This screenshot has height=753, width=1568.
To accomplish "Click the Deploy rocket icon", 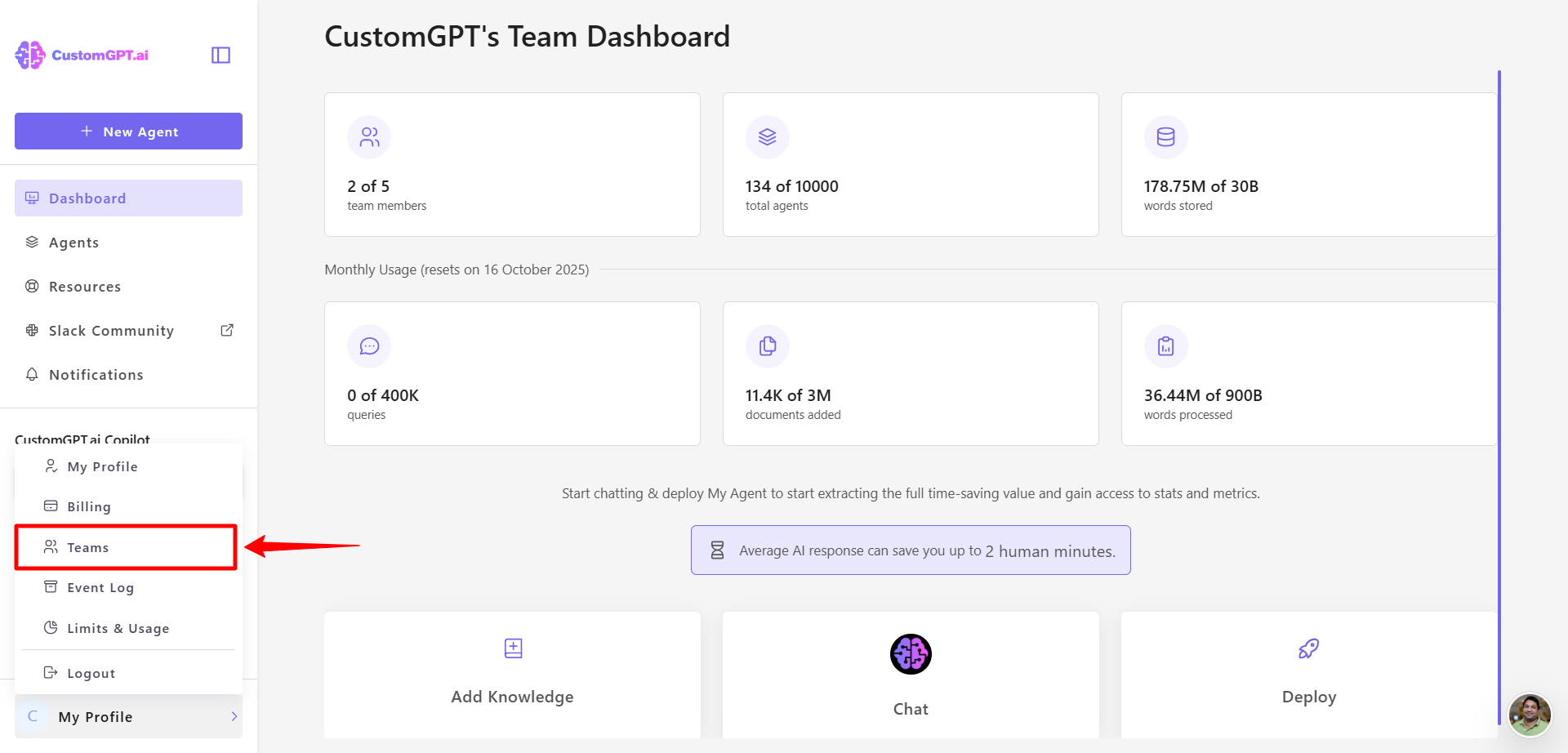I will [x=1309, y=648].
